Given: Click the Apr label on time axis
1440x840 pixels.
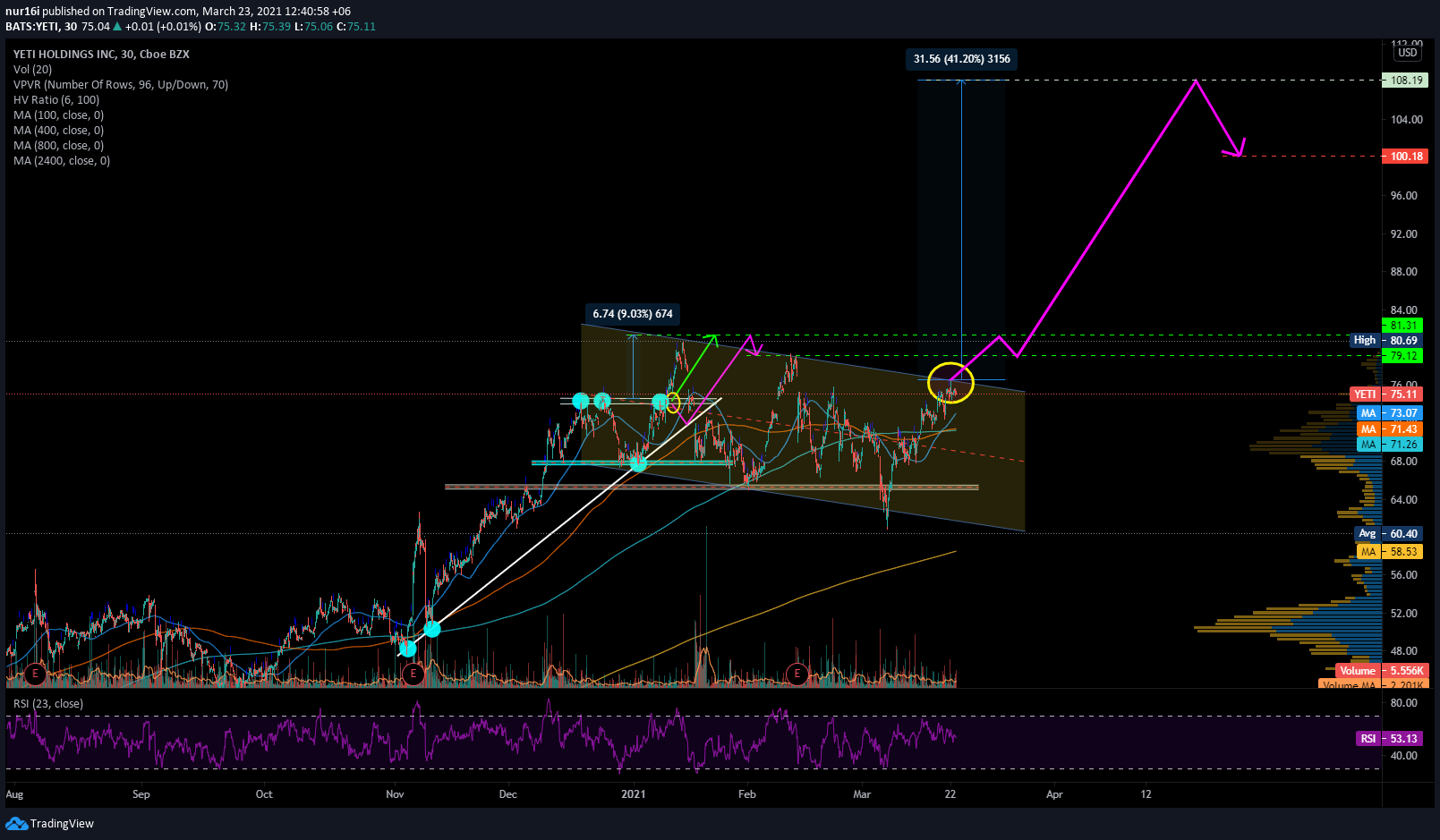Looking at the screenshot, I should coord(1054,794).
